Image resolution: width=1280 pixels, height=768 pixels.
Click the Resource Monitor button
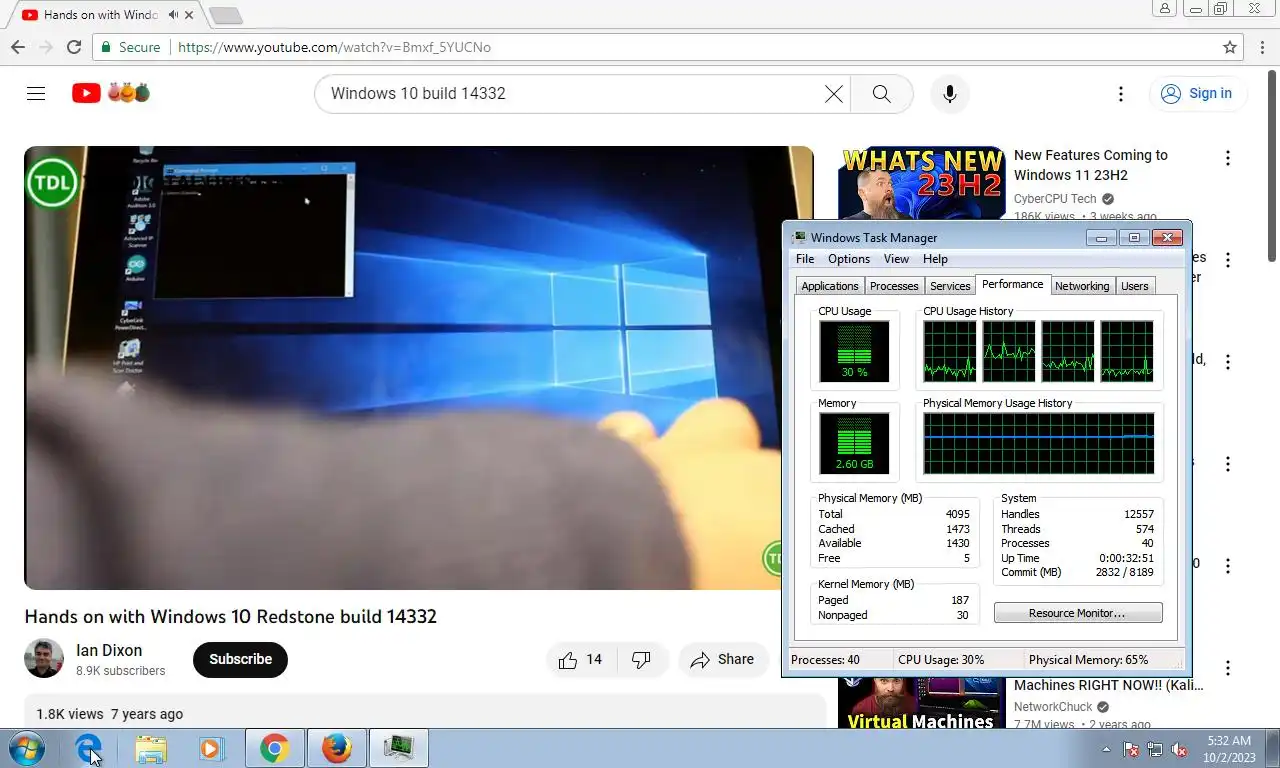1078,613
